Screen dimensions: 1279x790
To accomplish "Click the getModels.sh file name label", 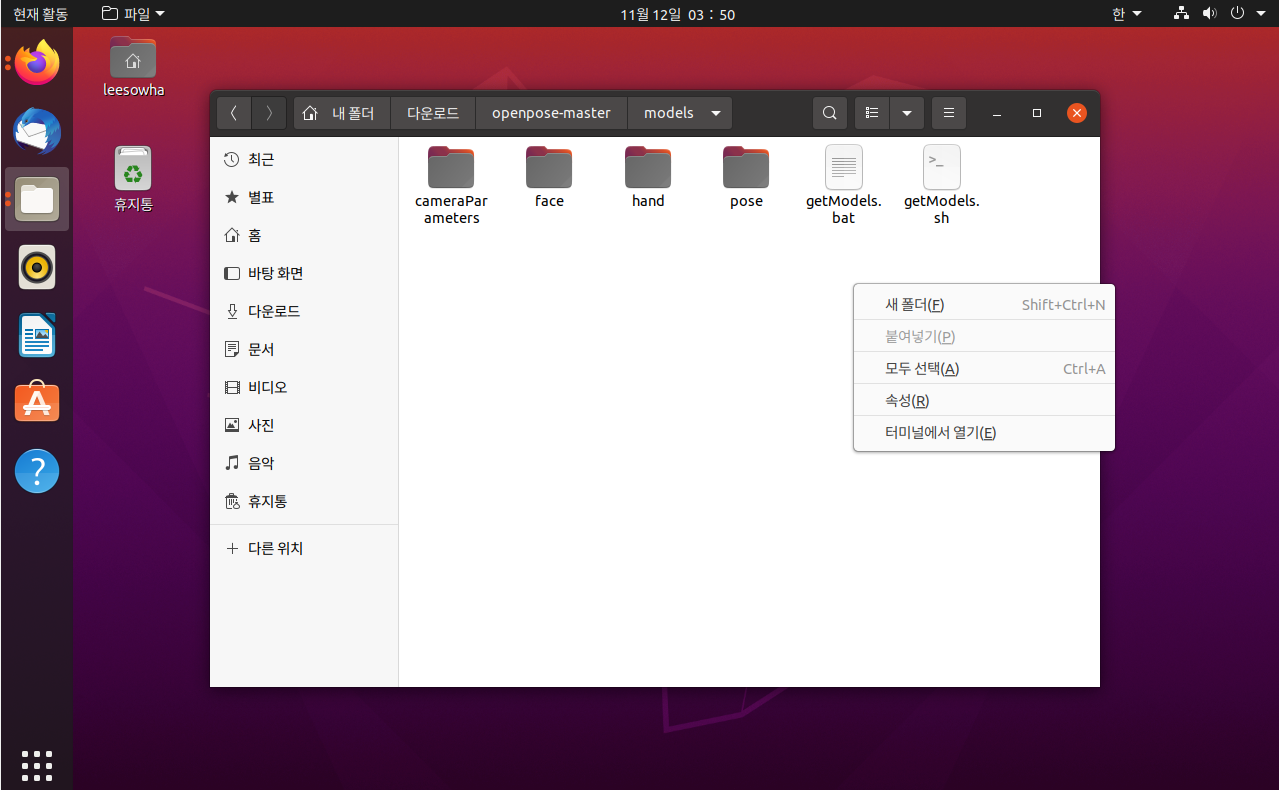I will 942,209.
